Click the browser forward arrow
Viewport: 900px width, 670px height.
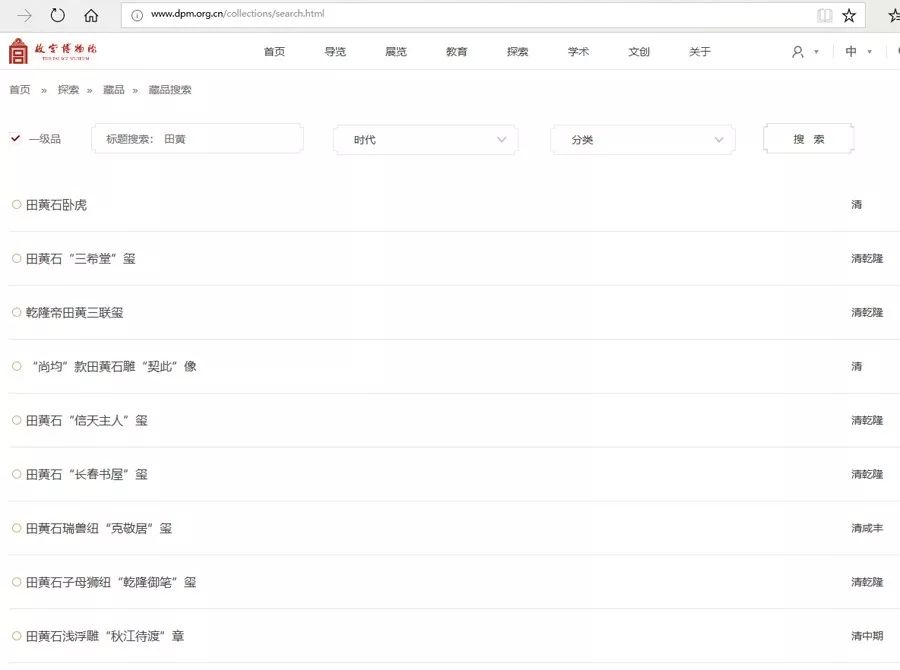tap(25, 16)
